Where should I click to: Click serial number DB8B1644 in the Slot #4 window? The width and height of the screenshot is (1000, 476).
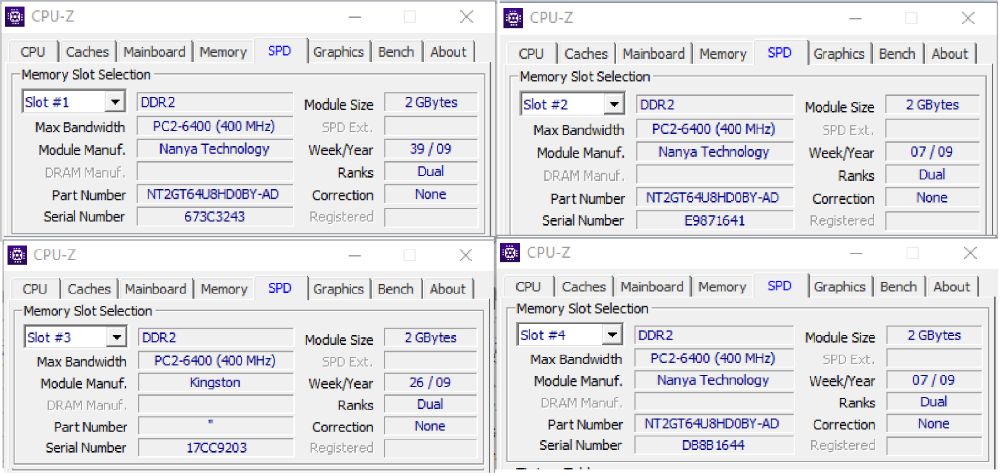713,445
